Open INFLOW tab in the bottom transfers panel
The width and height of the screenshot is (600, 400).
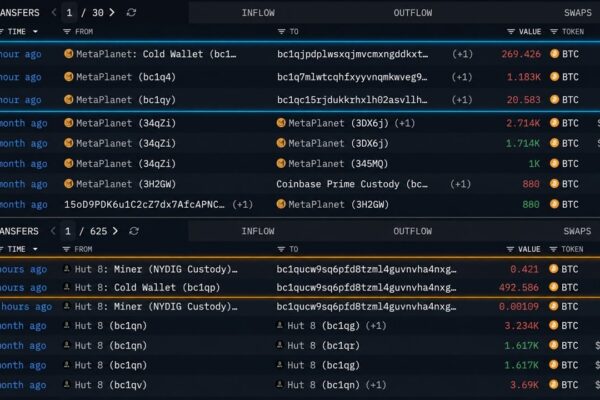[258, 231]
